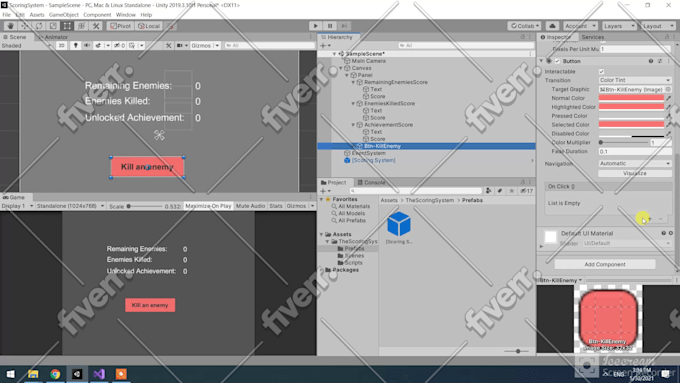Toggle 2D view mode in Scene
This screenshot has width=680, height=383.
click(62, 46)
